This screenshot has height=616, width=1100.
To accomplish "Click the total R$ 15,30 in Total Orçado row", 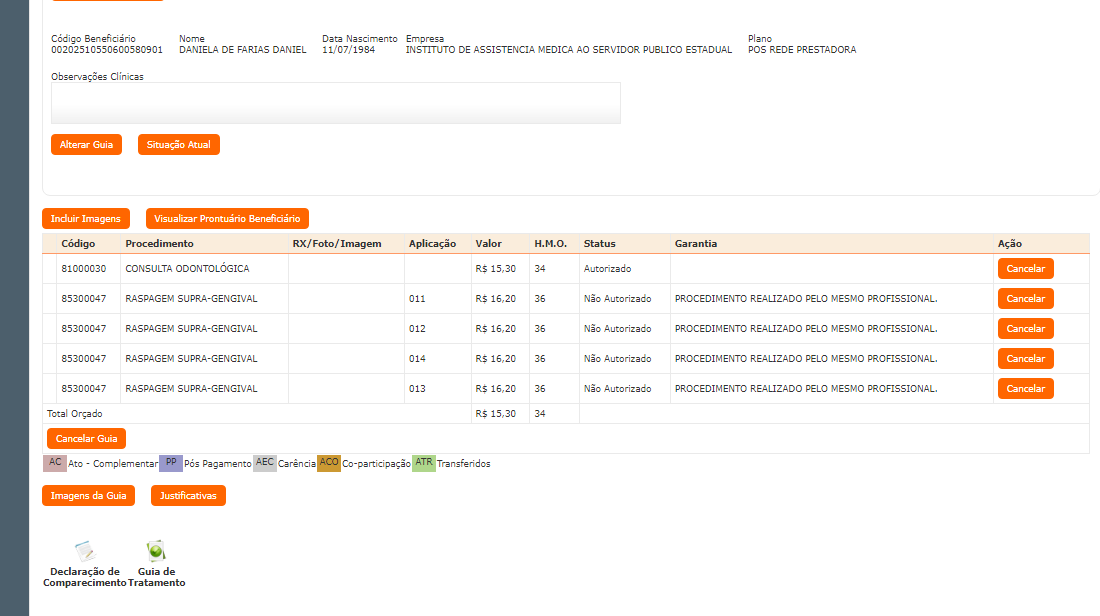I will 495,414.
